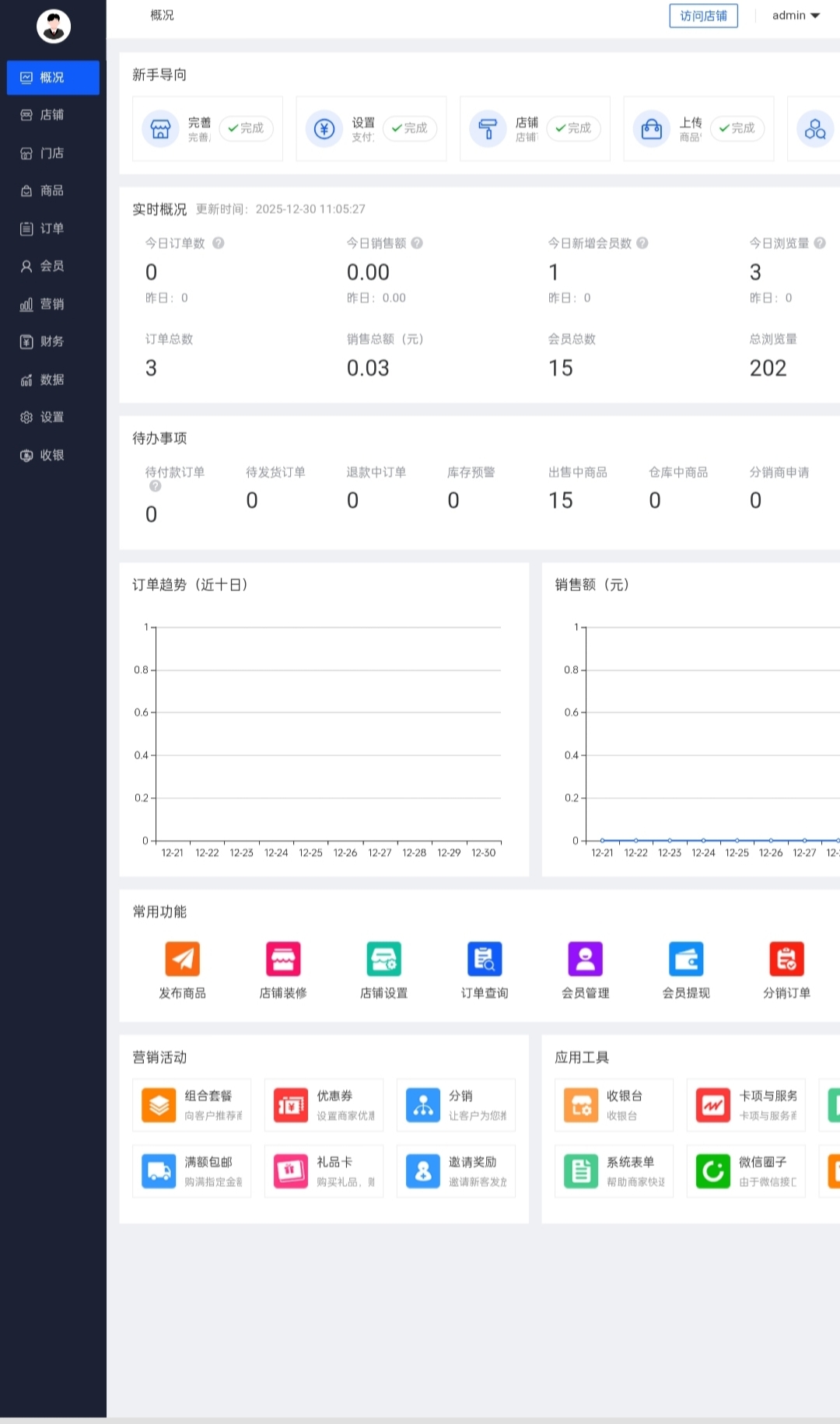Click the 待发货订单 count
This screenshot has width=840, height=1424.
[252, 500]
